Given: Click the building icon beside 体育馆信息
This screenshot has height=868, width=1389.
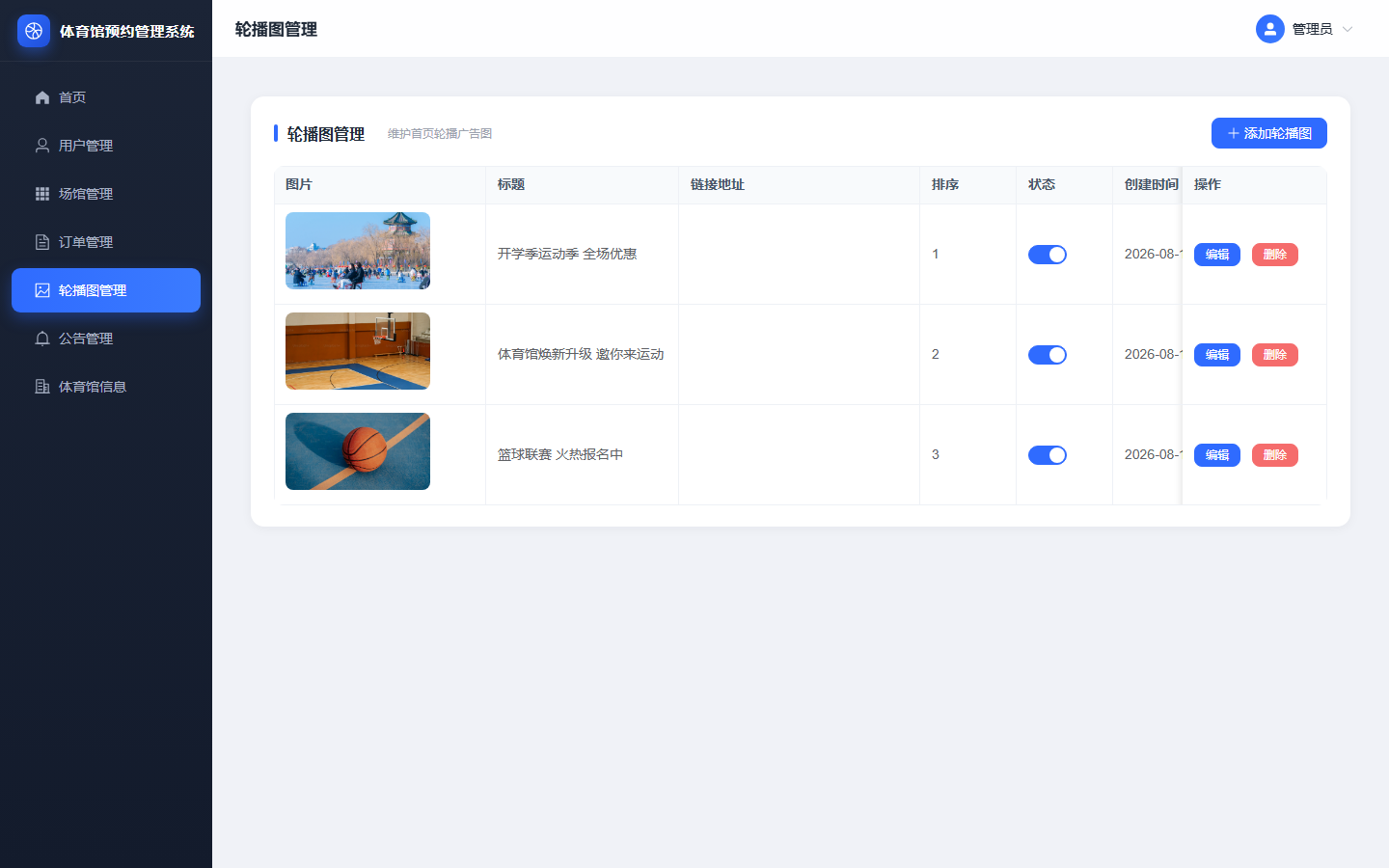Looking at the screenshot, I should tap(42, 387).
